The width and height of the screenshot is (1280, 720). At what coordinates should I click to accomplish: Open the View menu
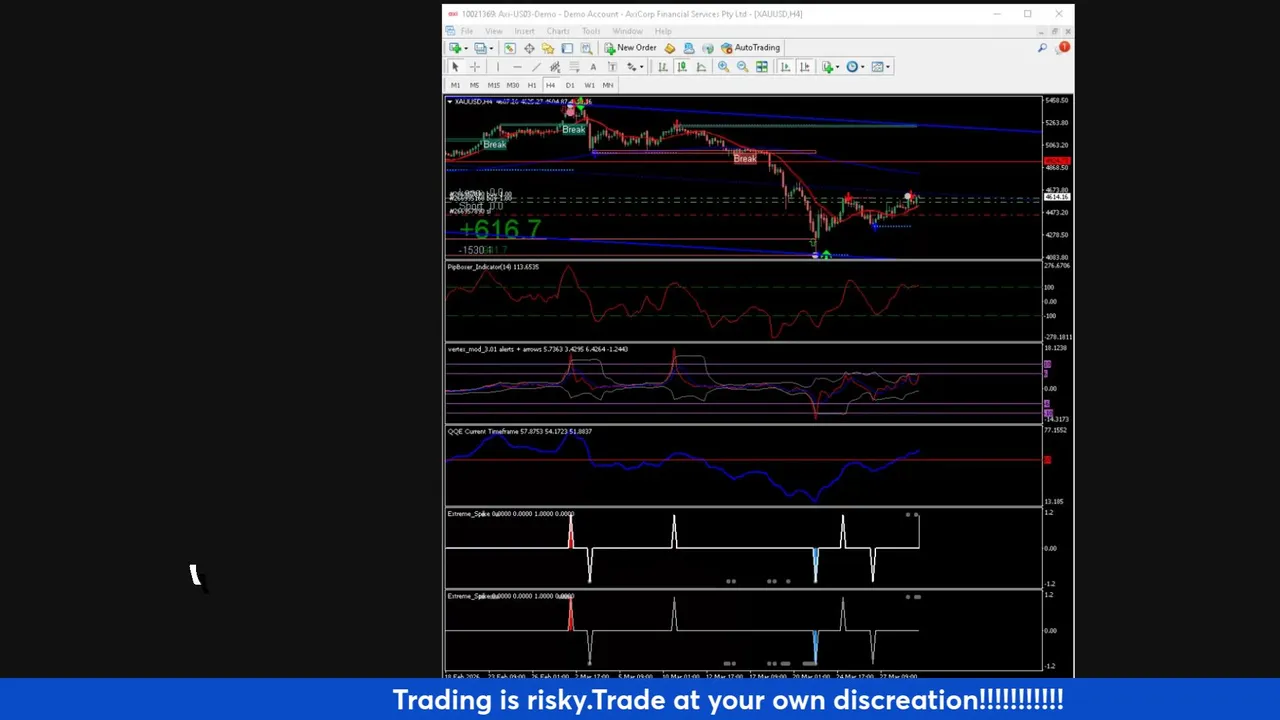pyautogui.click(x=494, y=31)
